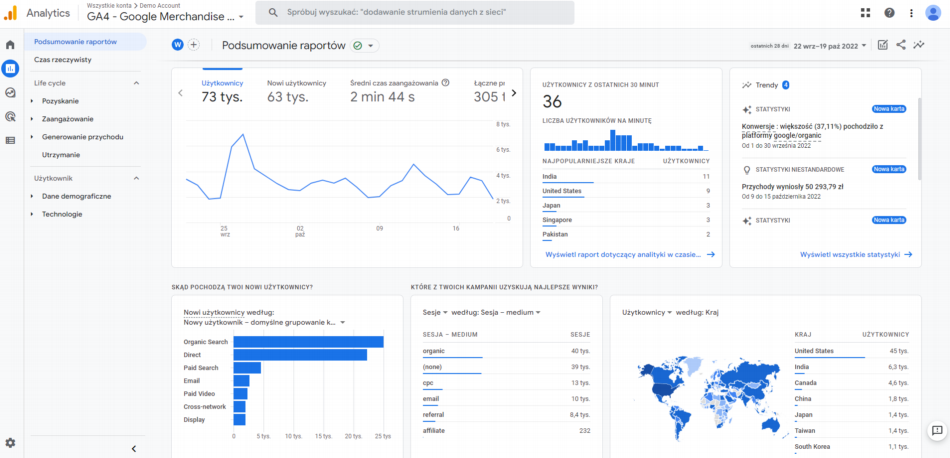Click the Organic Search bar in chart

click(x=308, y=342)
